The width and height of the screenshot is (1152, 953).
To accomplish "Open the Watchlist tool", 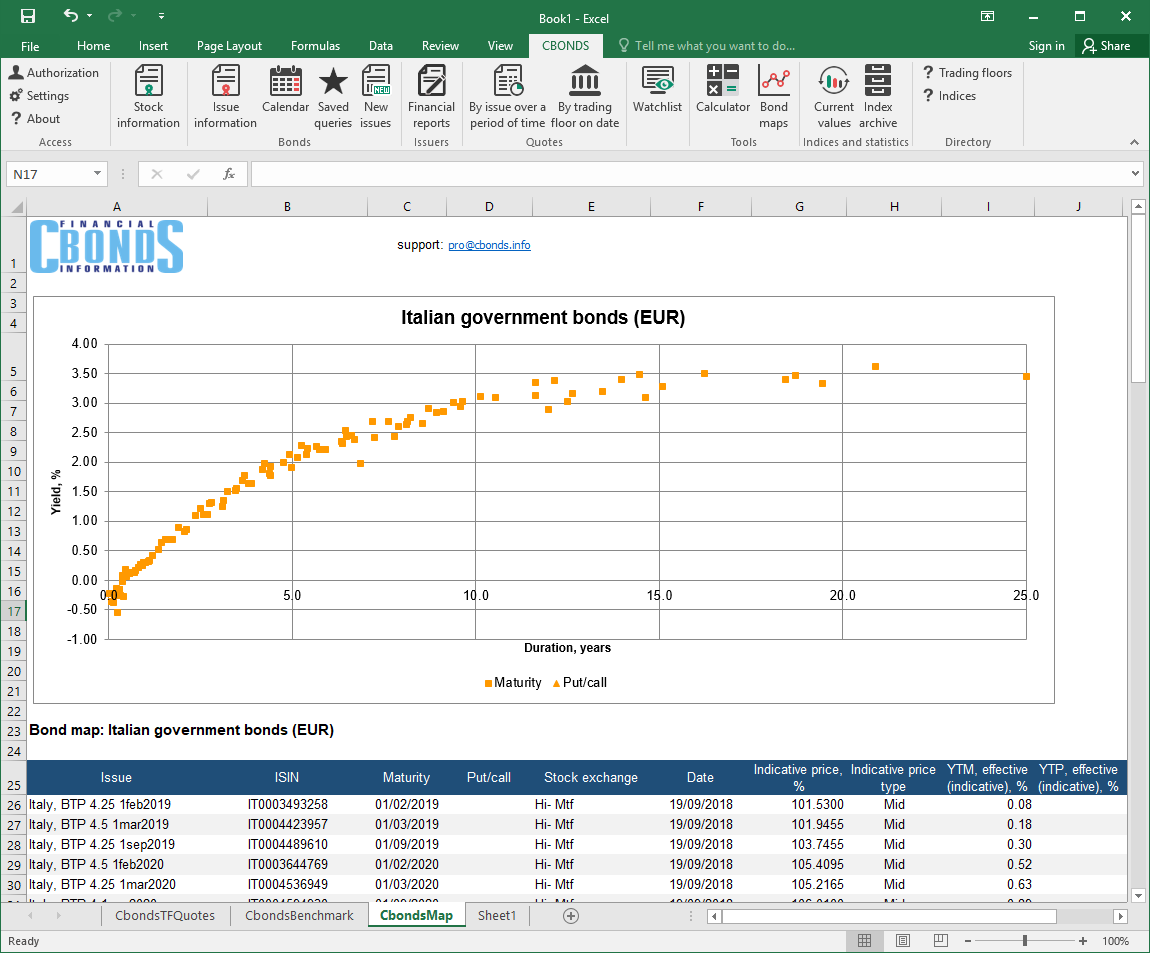I will (x=658, y=89).
